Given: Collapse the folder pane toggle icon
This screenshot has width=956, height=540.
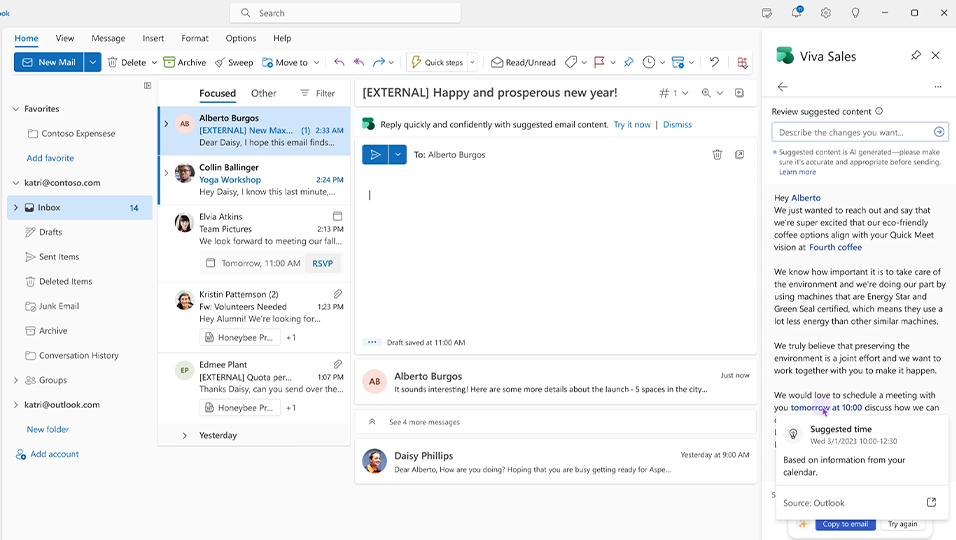Looking at the screenshot, I should point(148,86).
